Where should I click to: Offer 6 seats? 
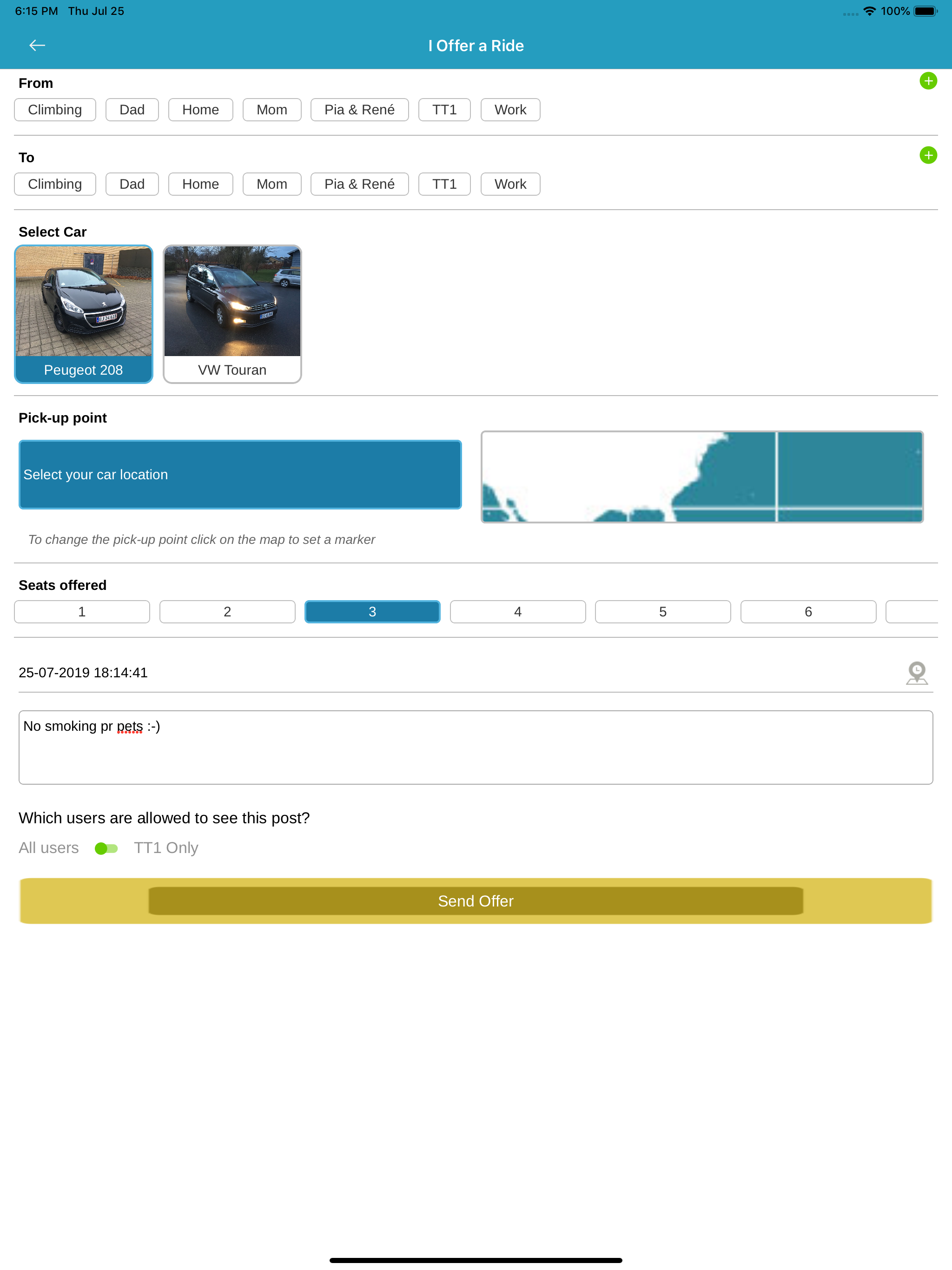[808, 611]
